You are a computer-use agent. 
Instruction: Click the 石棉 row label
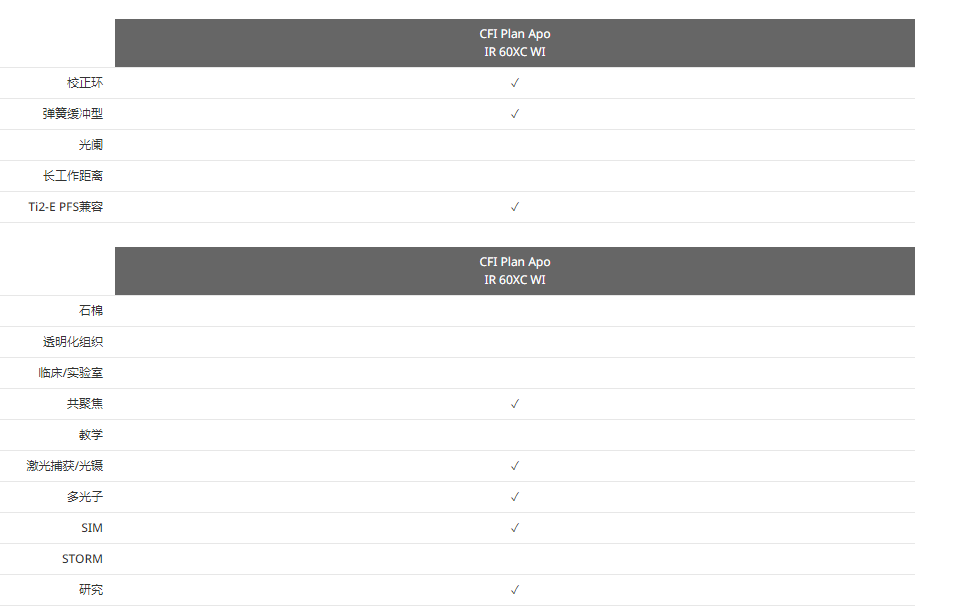click(91, 311)
